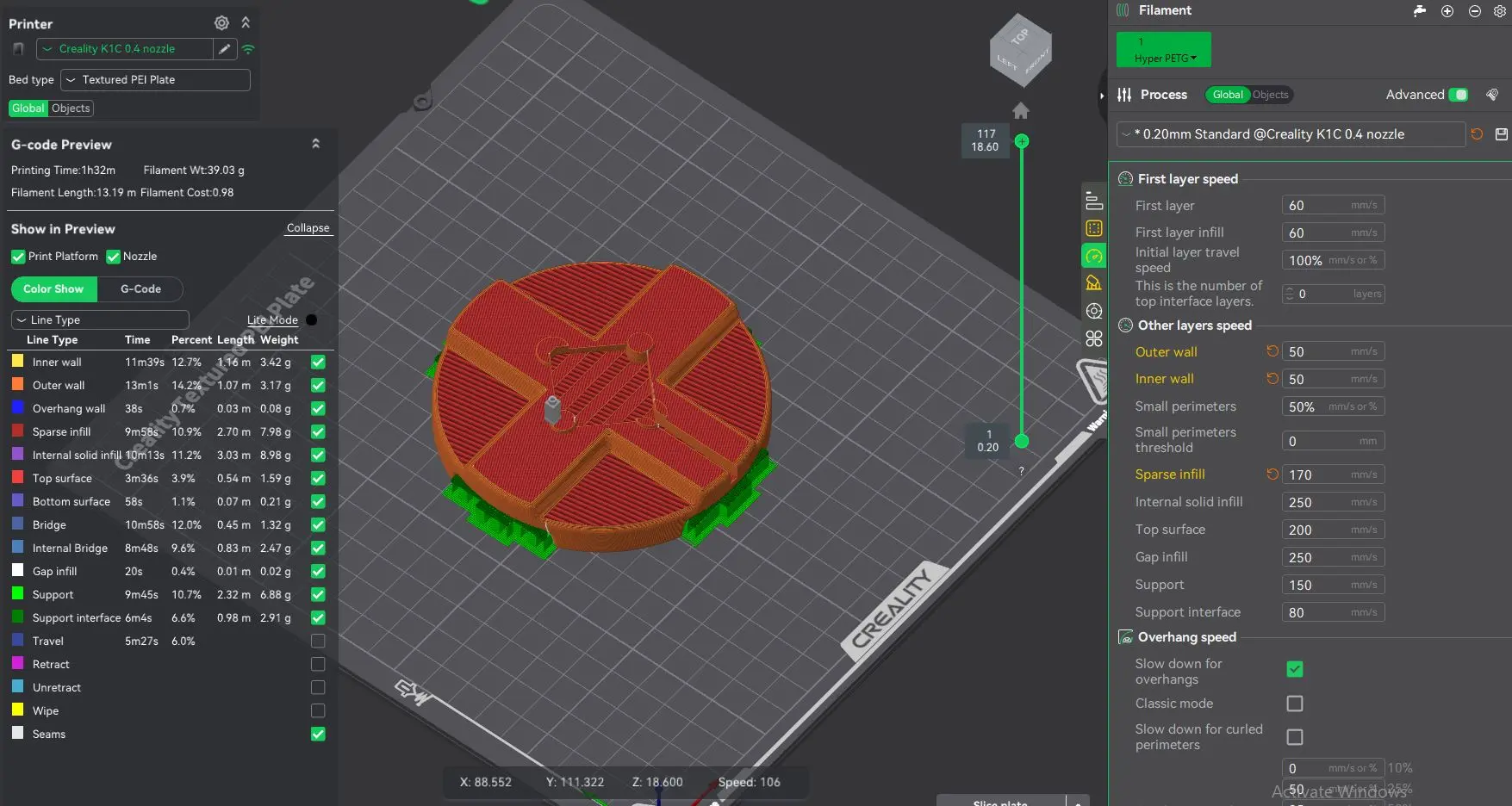Select Objects tab in Process panel
Viewport: 1512px width, 806px height.
pyautogui.click(x=1271, y=95)
